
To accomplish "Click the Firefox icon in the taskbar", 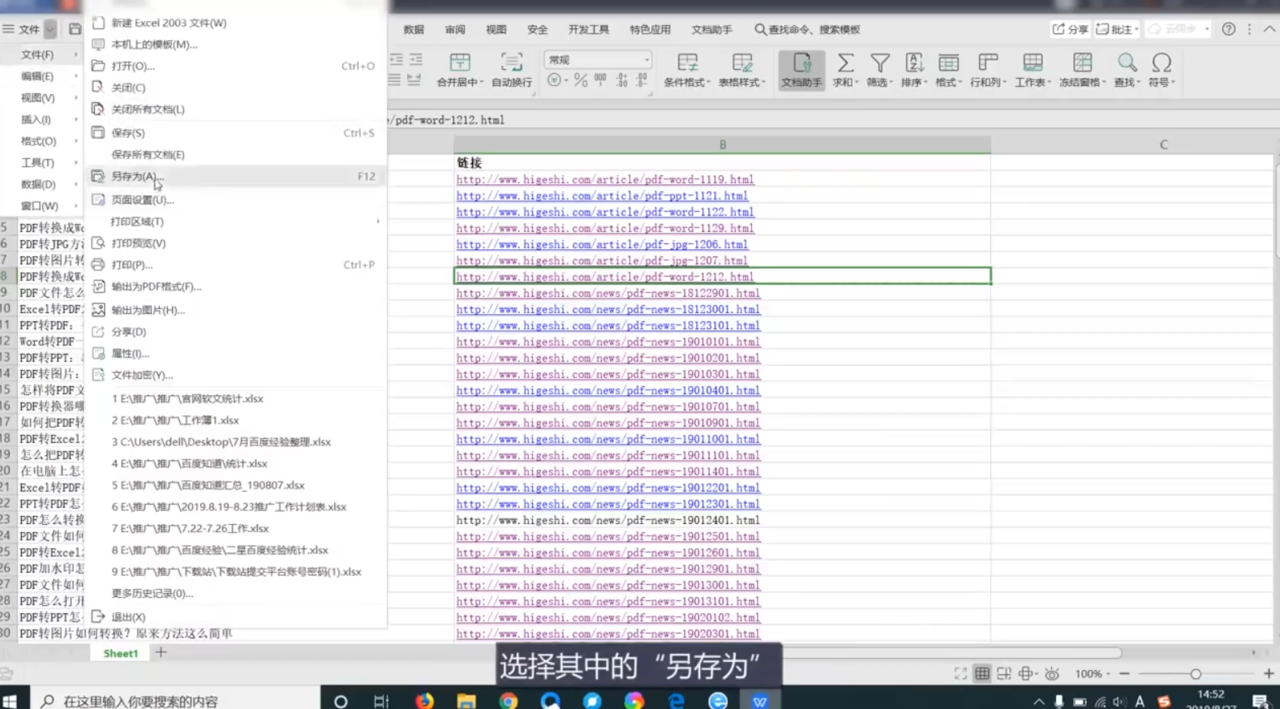I will [x=425, y=701].
